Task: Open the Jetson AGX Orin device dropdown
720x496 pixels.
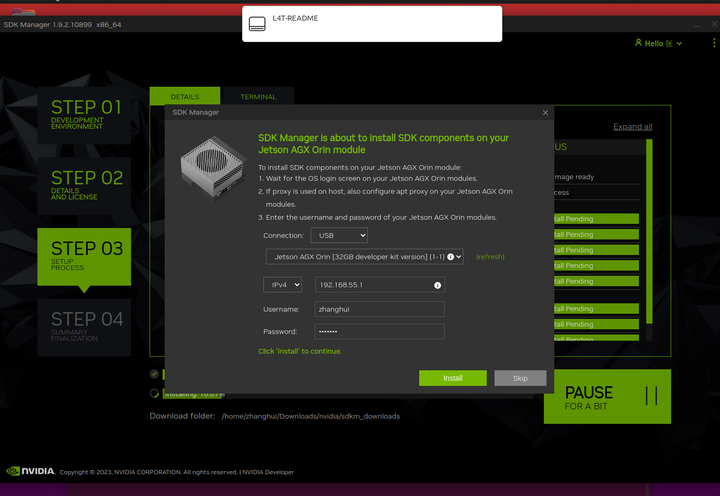Action: point(364,257)
